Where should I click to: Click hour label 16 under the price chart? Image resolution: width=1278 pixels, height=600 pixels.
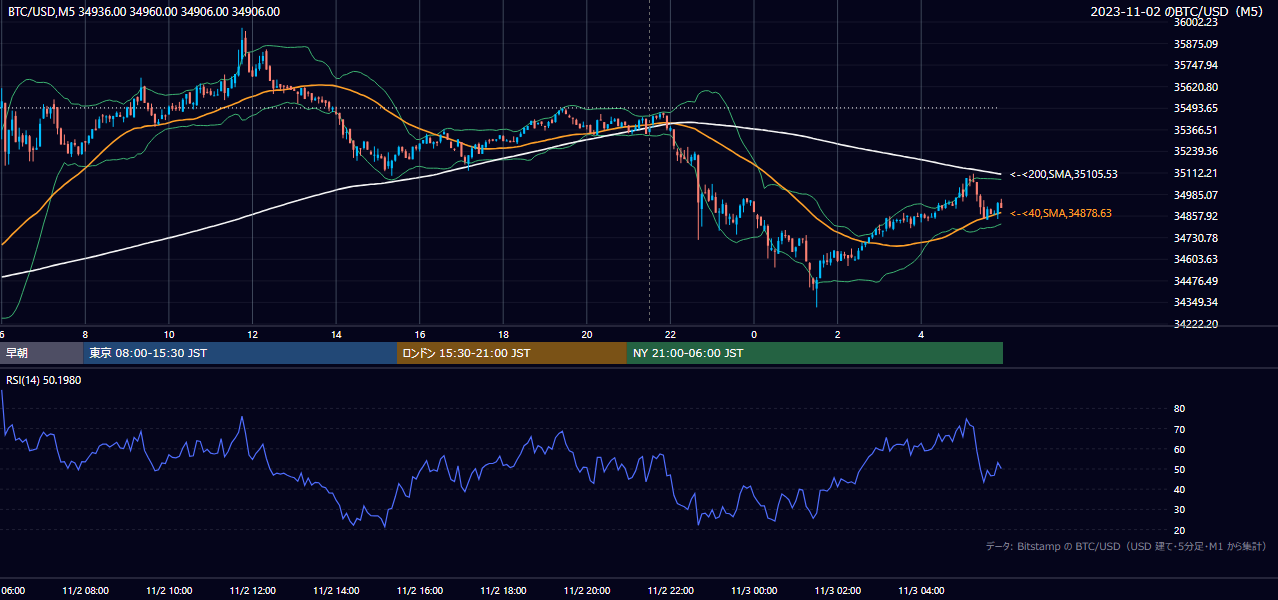(x=420, y=334)
